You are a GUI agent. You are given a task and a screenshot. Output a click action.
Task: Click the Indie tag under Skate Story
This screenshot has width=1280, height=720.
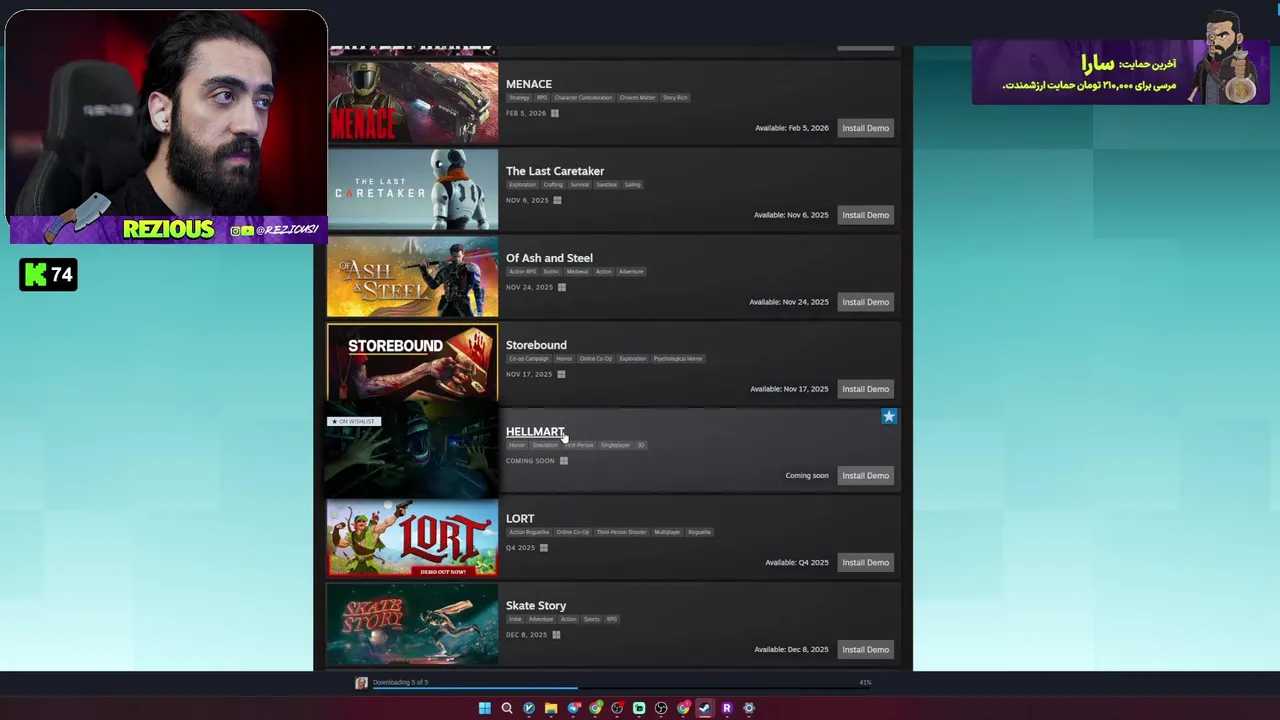[515, 620]
